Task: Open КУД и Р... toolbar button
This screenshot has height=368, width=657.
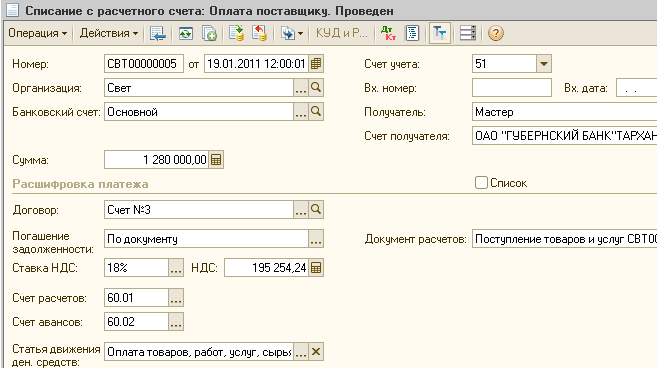Action: pyautogui.click(x=341, y=33)
